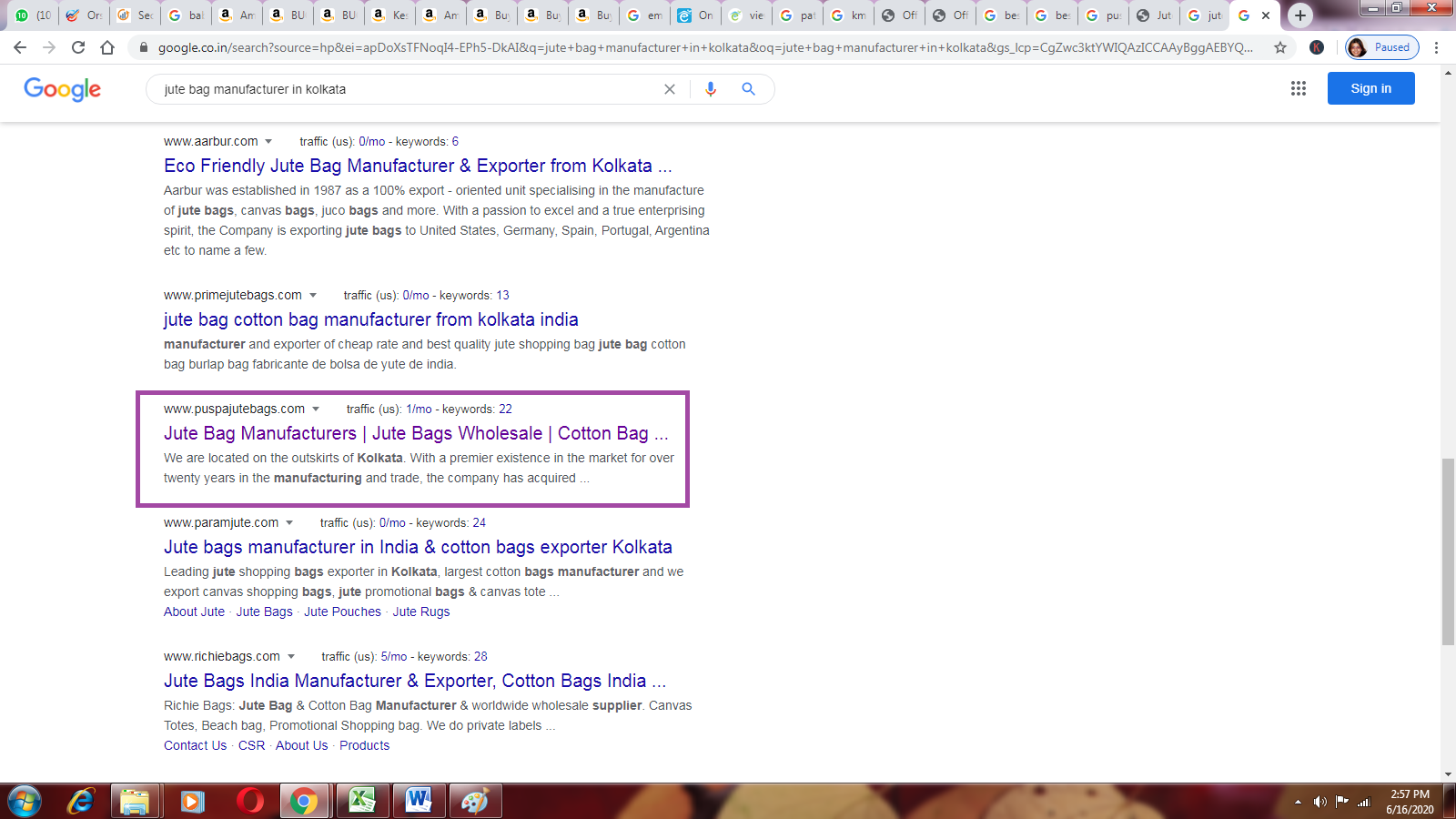Open the Jute Pouches sitelink
Screen dimensions: 1456x819
click(x=342, y=612)
